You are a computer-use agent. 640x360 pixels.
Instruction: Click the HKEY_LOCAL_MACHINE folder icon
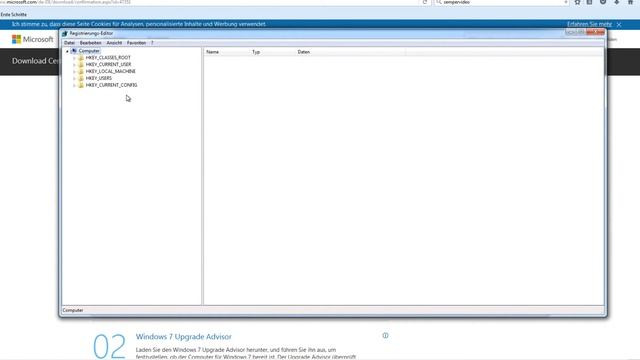point(81,71)
